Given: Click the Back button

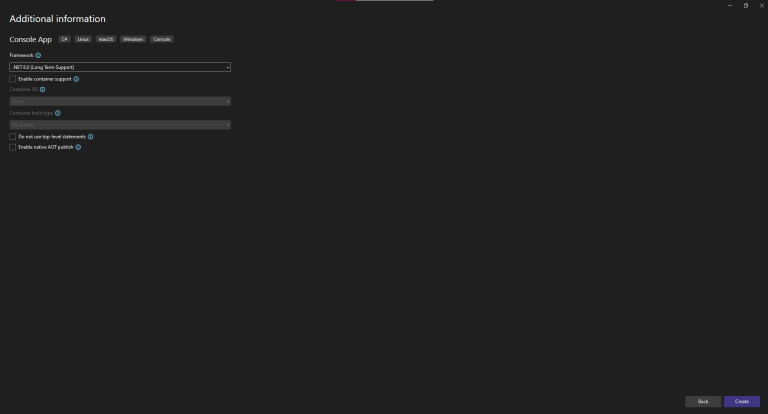Looking at the screenshot, I should (x=703, y=401).
